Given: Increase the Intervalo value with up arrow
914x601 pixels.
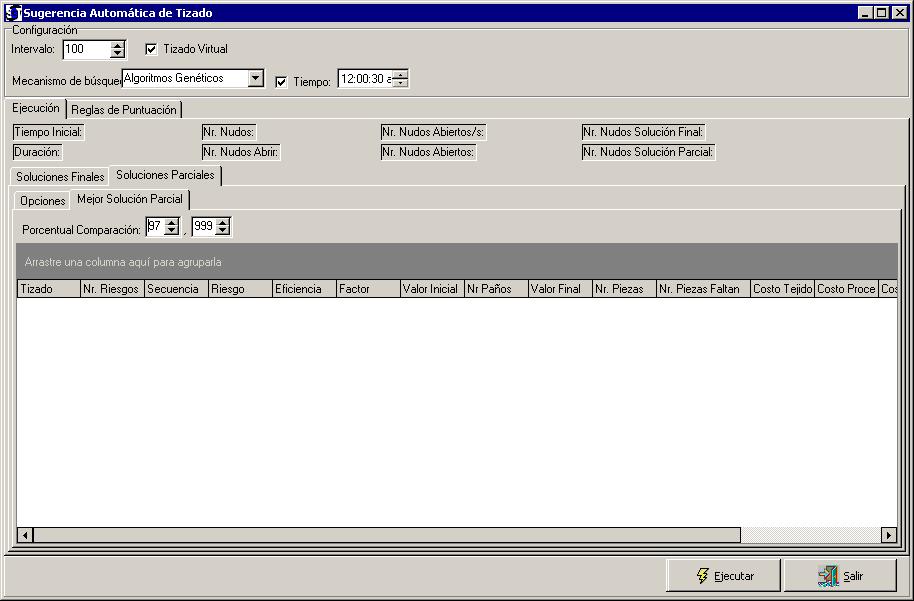Looking at the screenshot, I should [x=118, y=45].
